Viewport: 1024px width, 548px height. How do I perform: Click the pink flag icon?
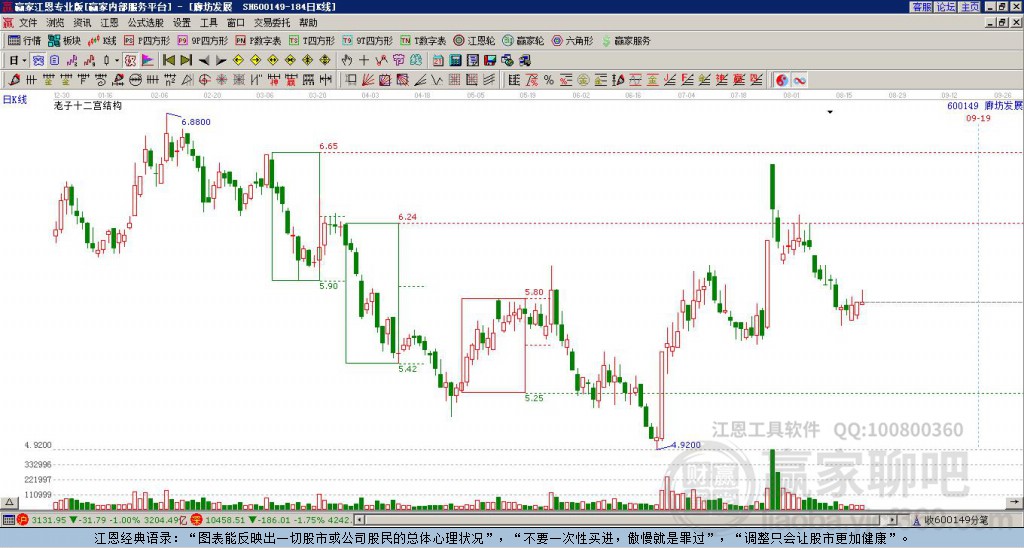[148, 61]
